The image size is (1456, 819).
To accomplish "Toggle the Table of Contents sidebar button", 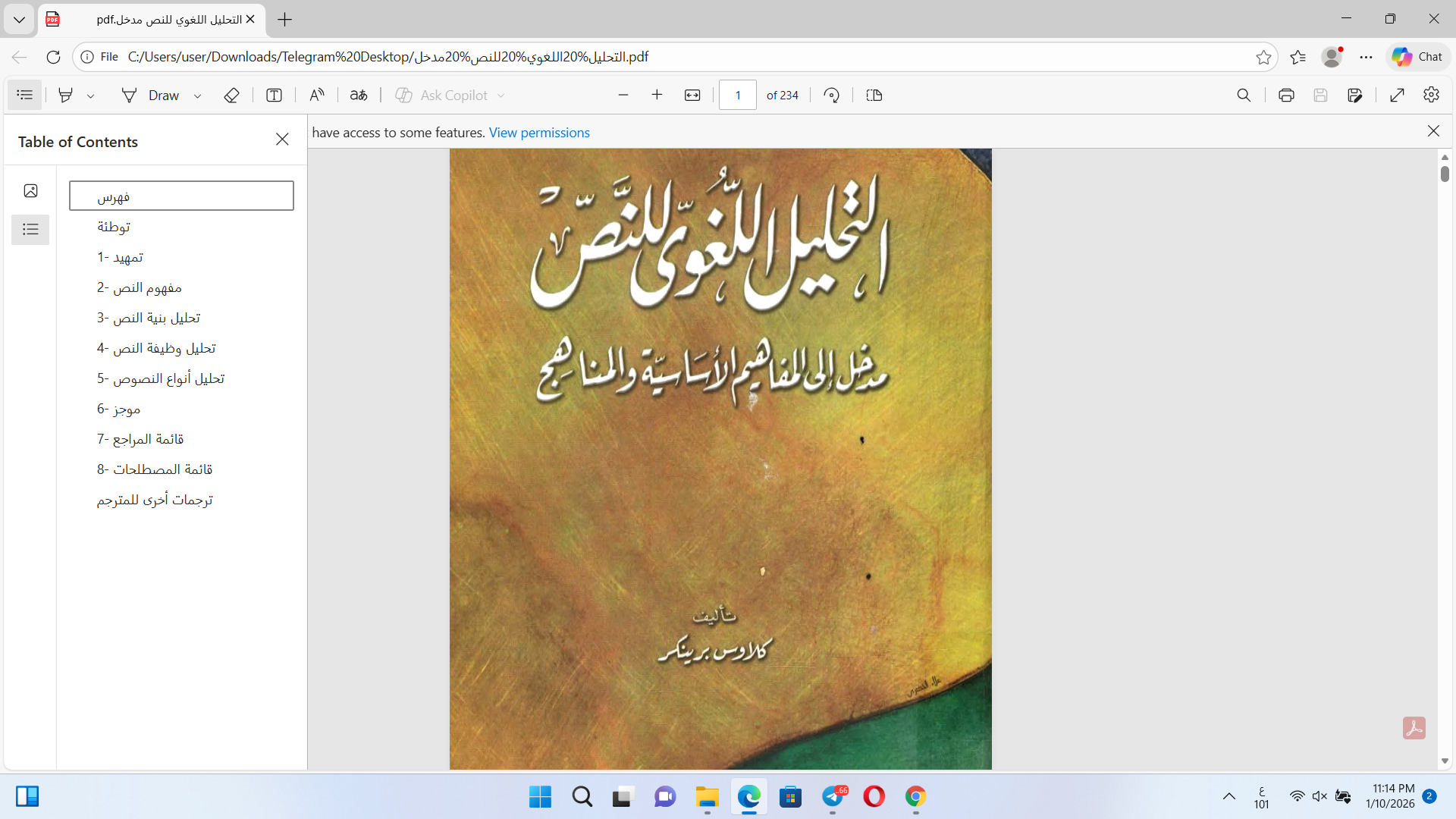I will (x=24, y=96).
